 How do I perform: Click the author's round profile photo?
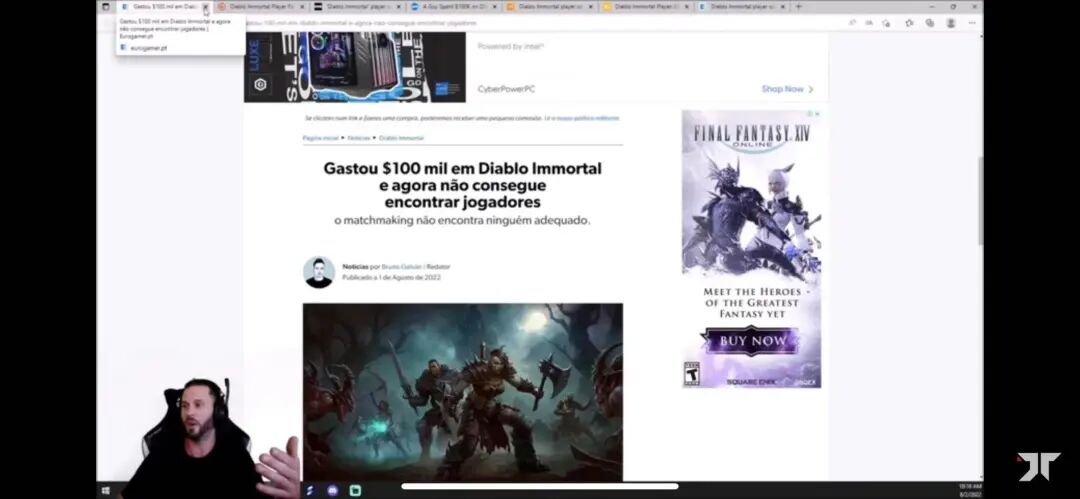(x=319, y=272)
